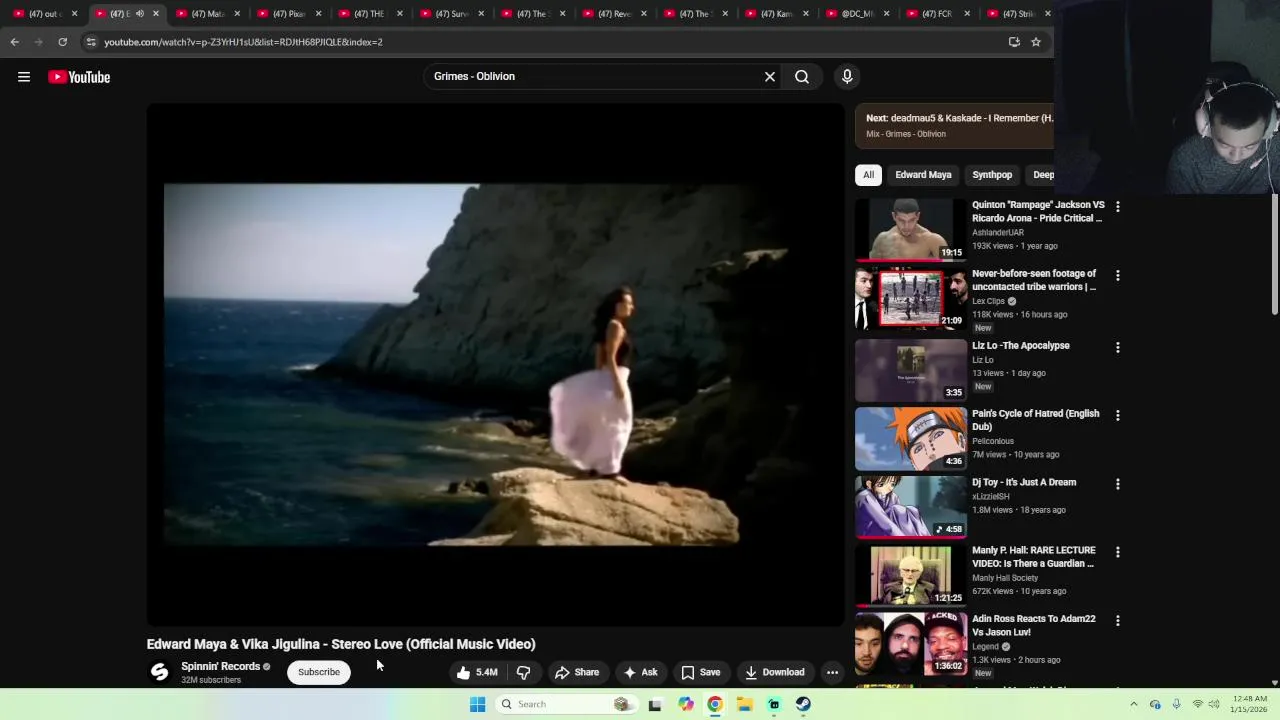Screen dimensions: 1280x720
Task: Open options menu for Quinton Rampage video
Action: coord(1118,207)
